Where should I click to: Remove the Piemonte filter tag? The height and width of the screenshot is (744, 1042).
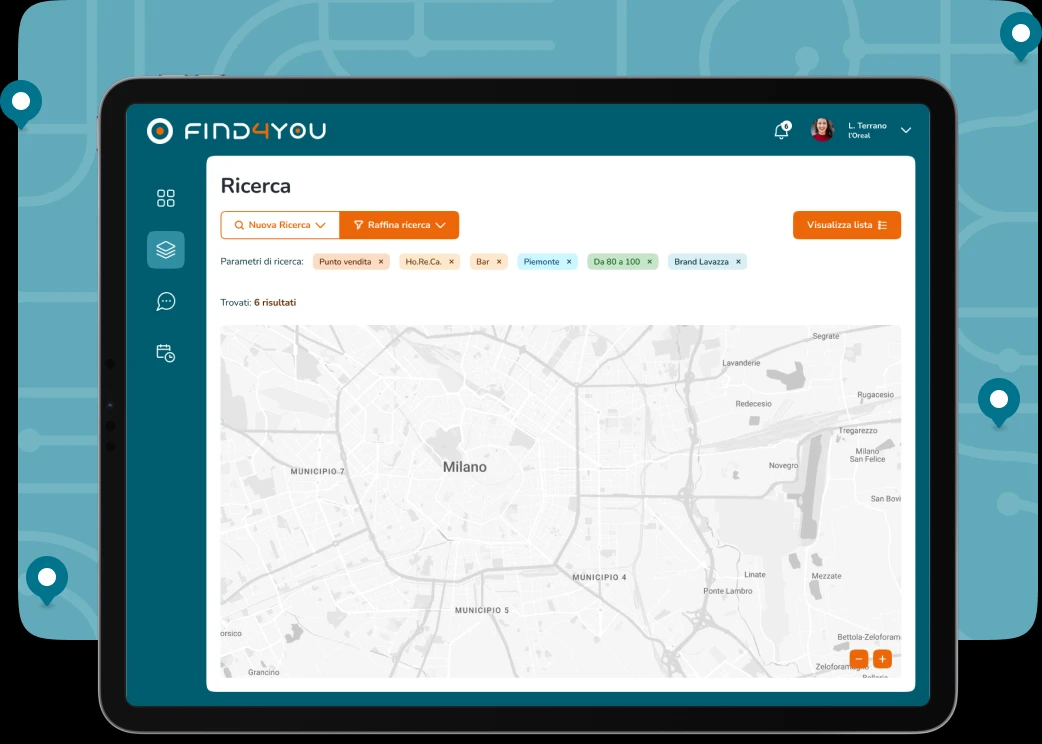(x=569, y=262)
